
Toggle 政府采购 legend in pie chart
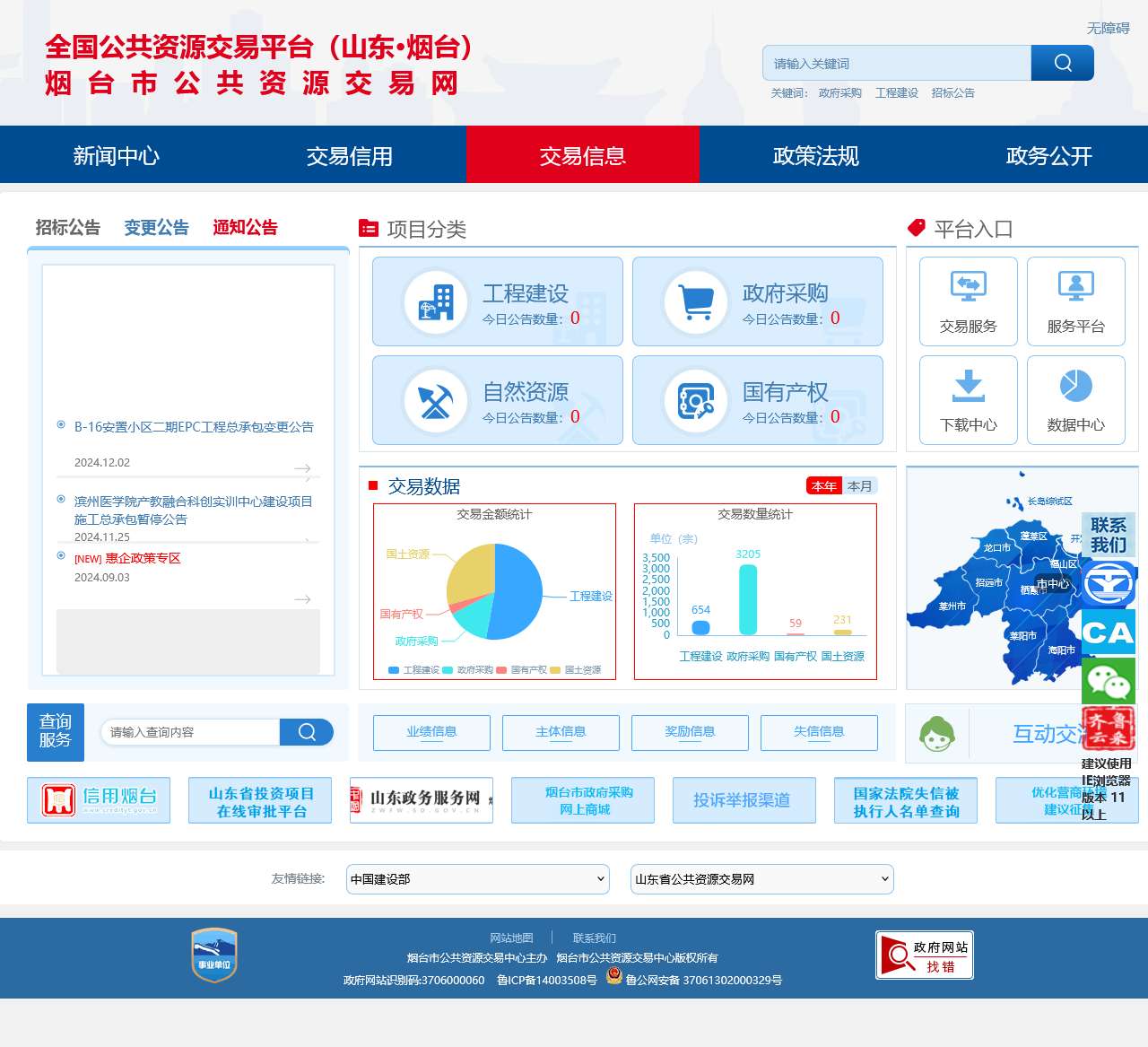coord(467,670)
